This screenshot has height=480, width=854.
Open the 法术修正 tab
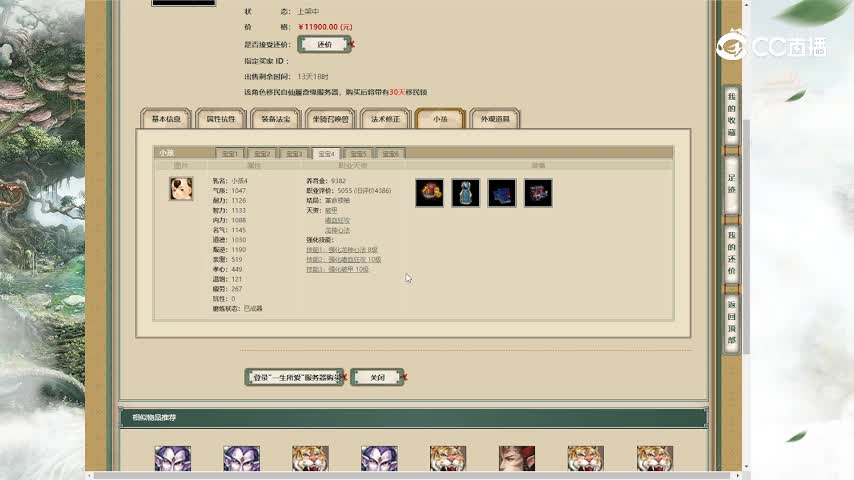(x=385, y=119)
